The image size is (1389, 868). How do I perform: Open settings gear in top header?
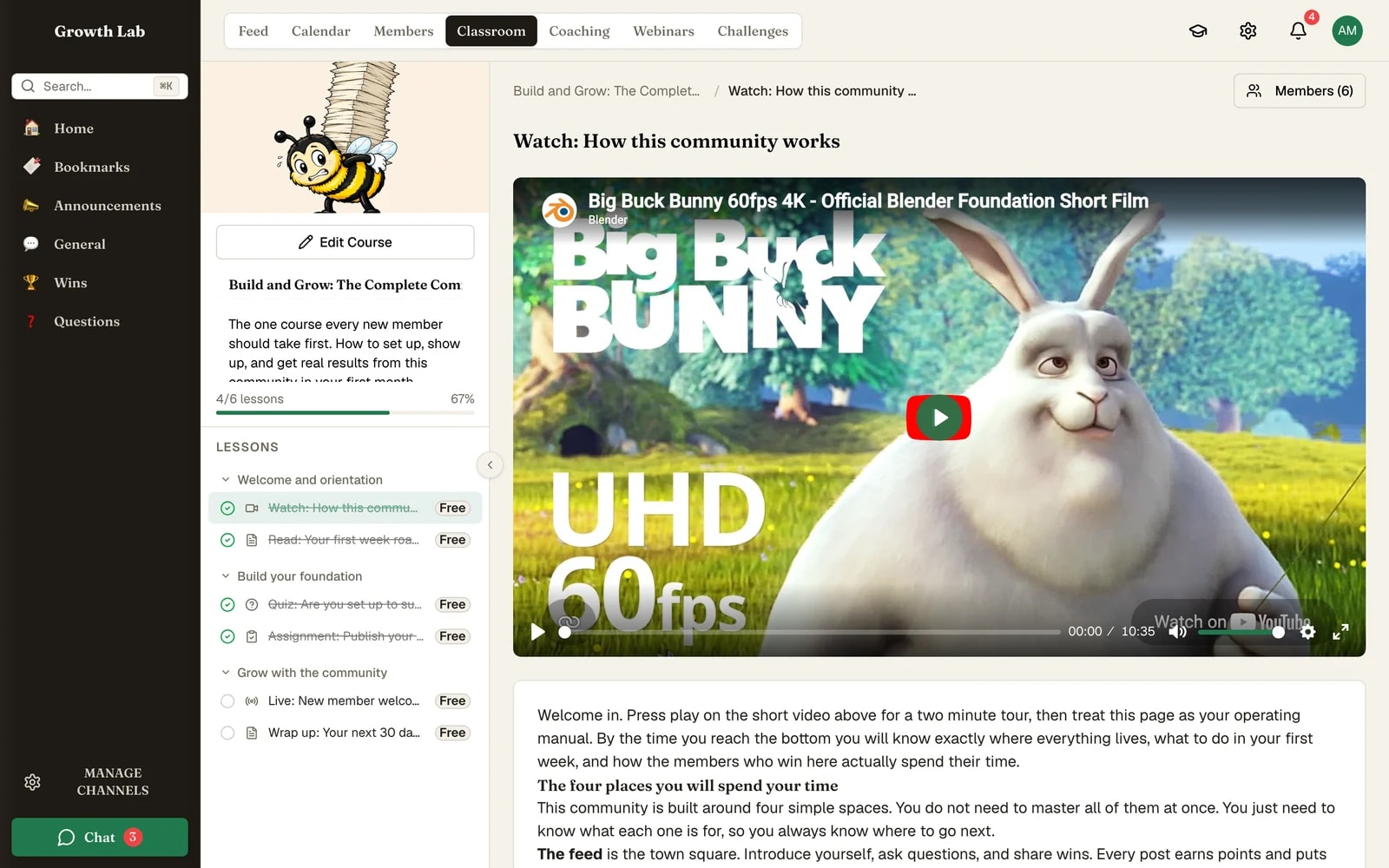pos(1248,31)
